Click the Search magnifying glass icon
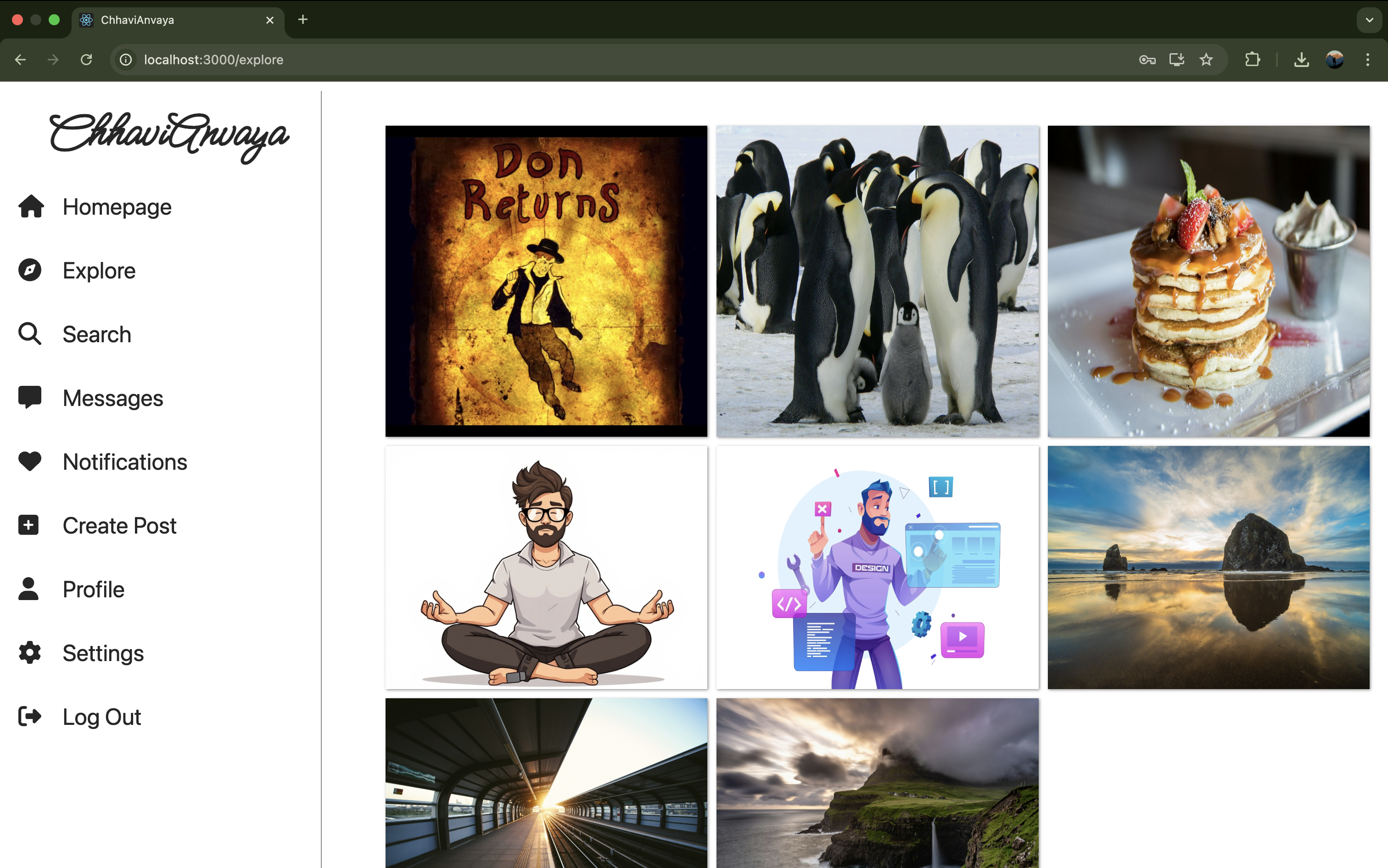Viewport: 1388px width, 868px height. coord(30,334)
